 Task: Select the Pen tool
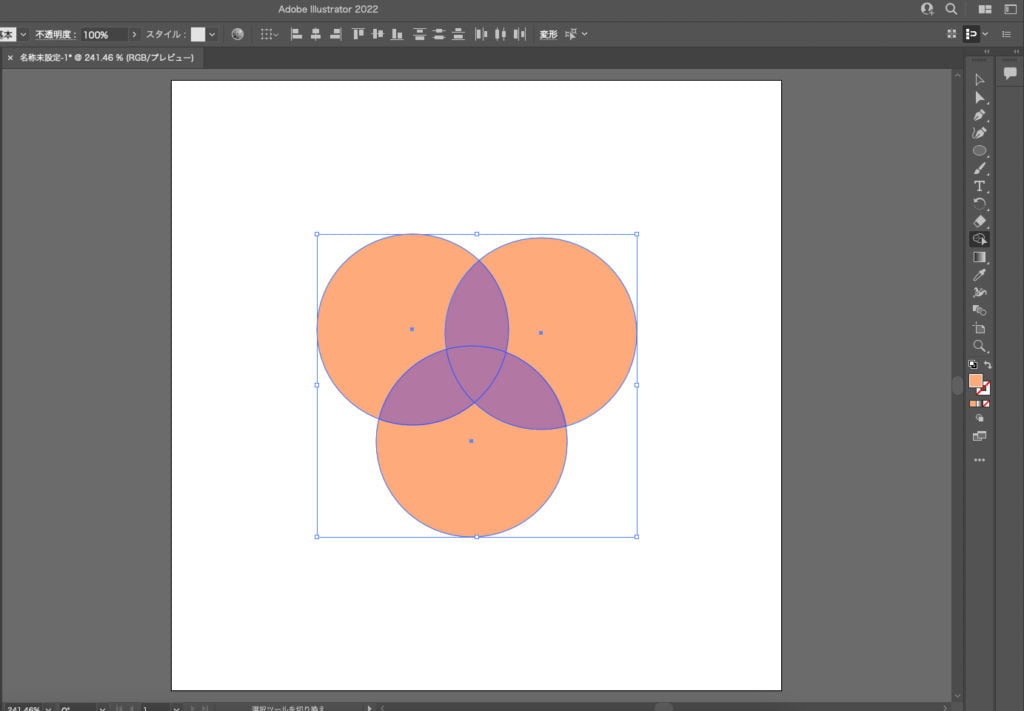coord(979,115)
